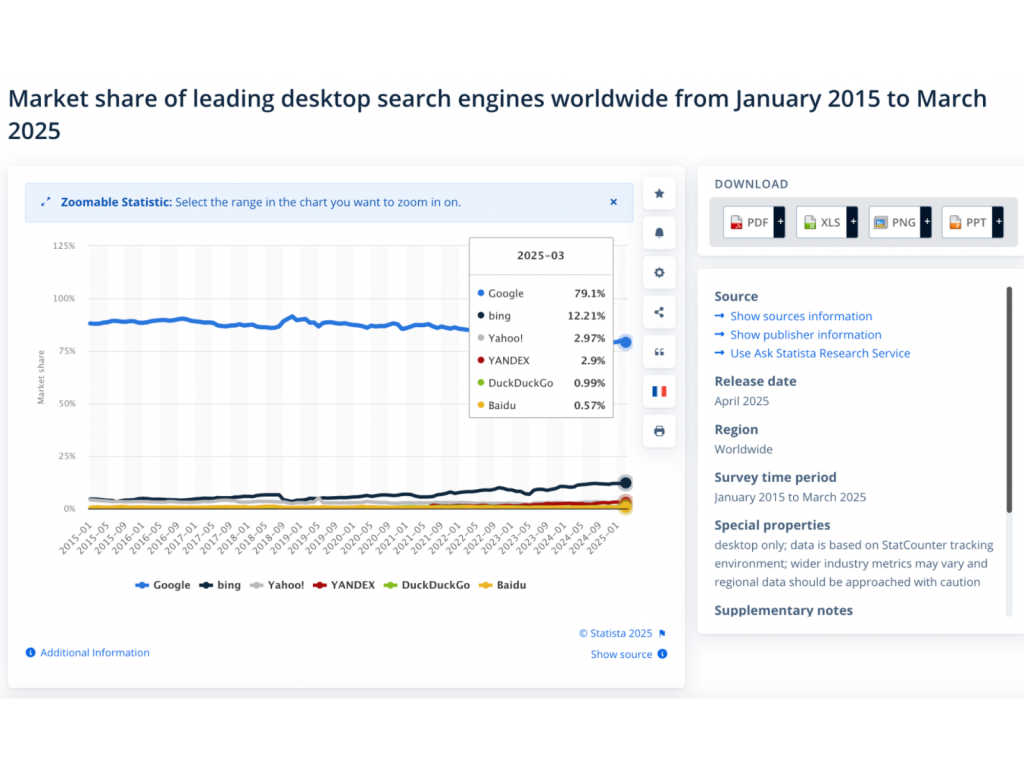The image size is (1024, 777).
Task: Toggle bing series in chart legend
Action: (x=220, y=585)
